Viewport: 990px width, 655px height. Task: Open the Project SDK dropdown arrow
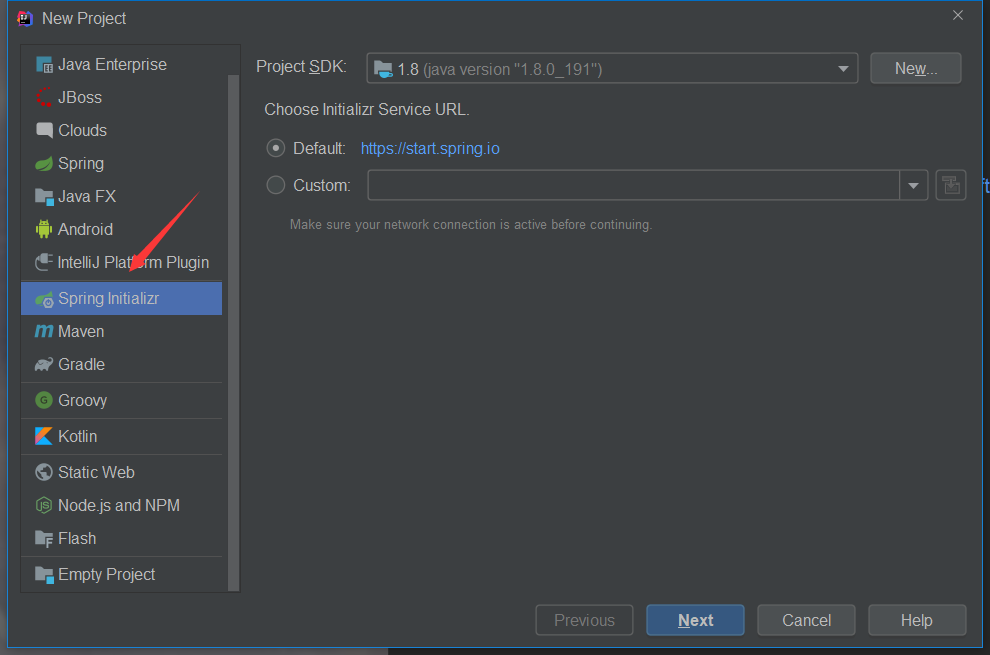(x=843, y=69)
